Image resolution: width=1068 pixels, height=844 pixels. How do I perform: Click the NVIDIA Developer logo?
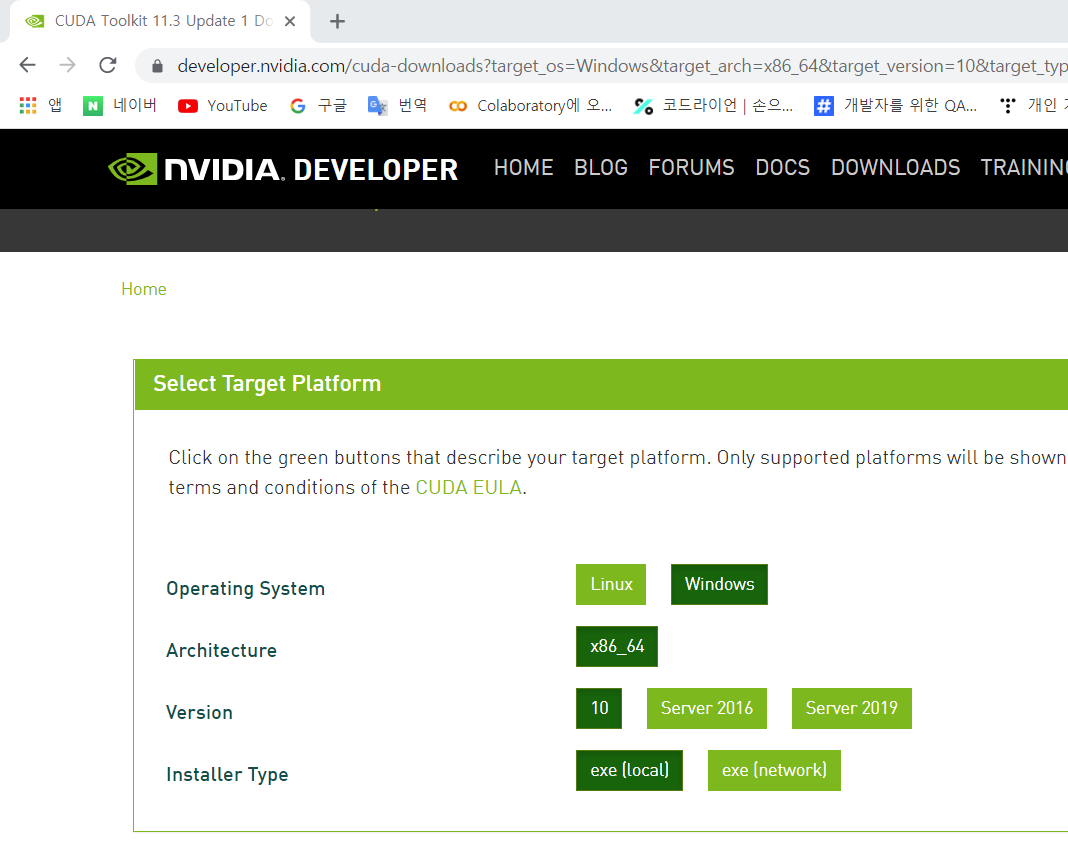point(283,169)
